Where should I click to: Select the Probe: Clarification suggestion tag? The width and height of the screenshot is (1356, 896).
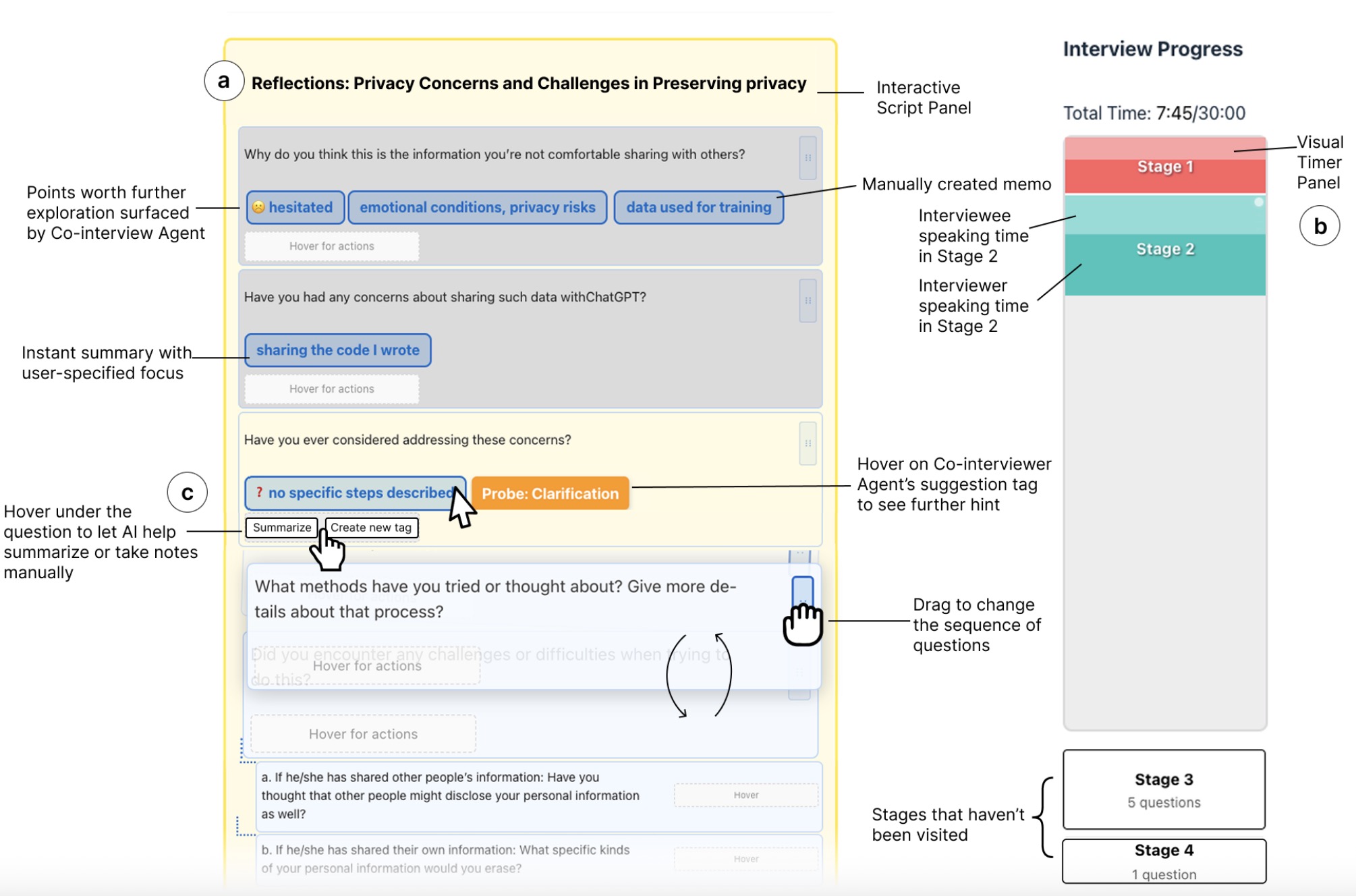tap(550, 493)
